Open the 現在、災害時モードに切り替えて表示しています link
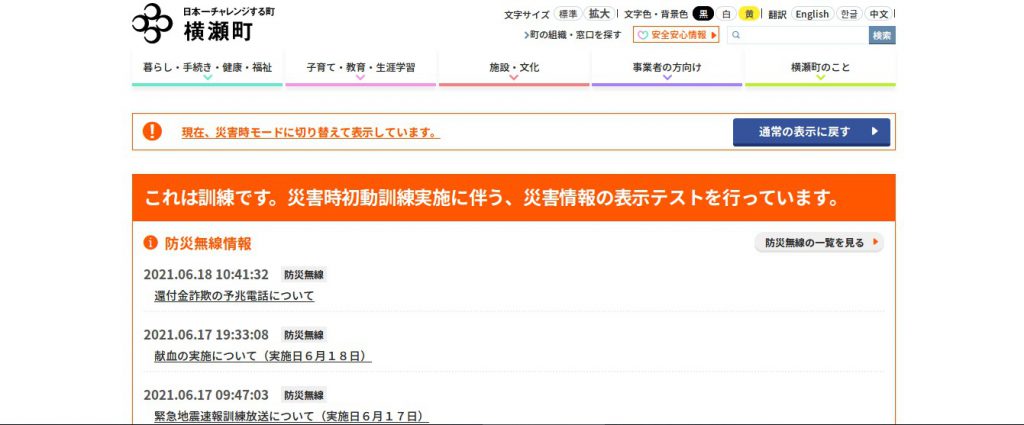Viewport: 1024px width, 425px height. coord(310,133)
